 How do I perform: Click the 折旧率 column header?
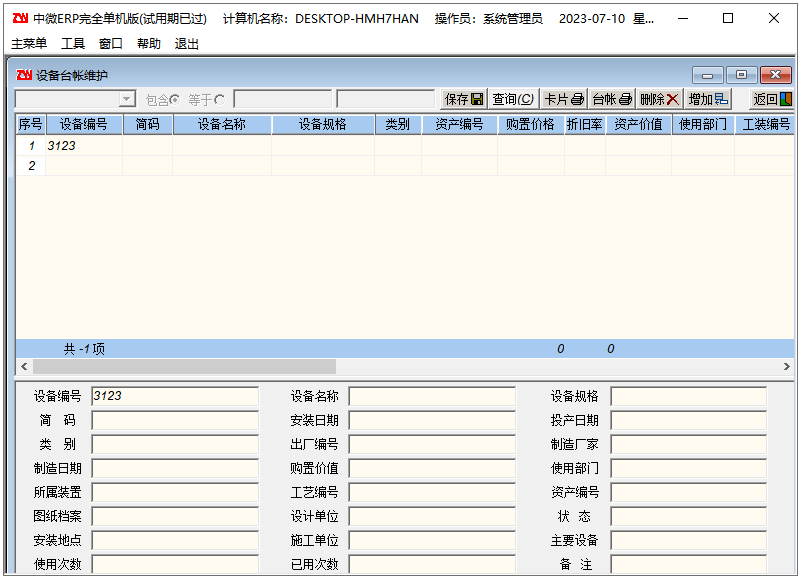click(x=584, y=124)
